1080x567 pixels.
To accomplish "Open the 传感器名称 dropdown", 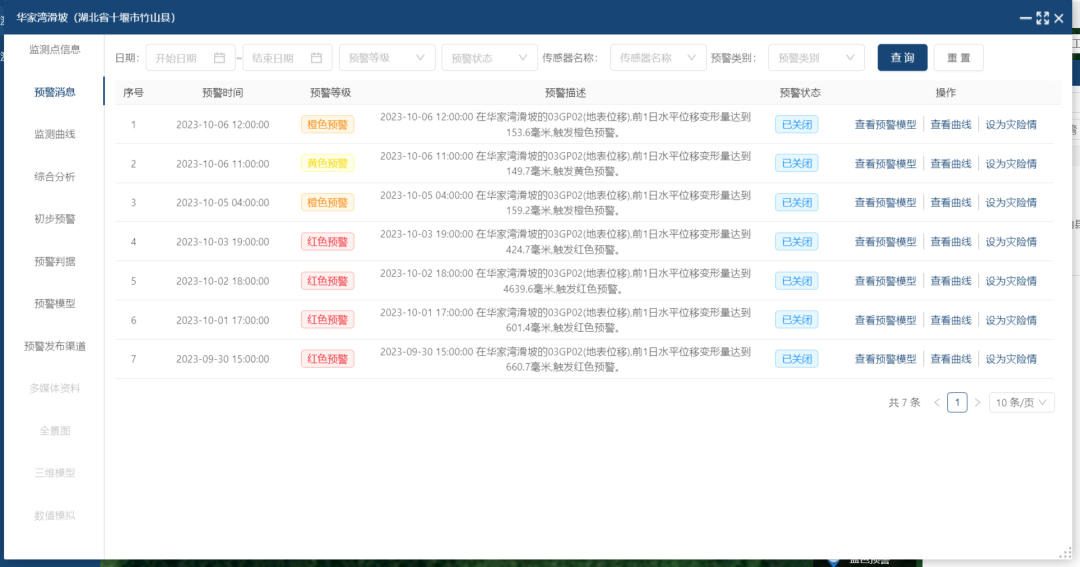I will (x=658, y=58).
